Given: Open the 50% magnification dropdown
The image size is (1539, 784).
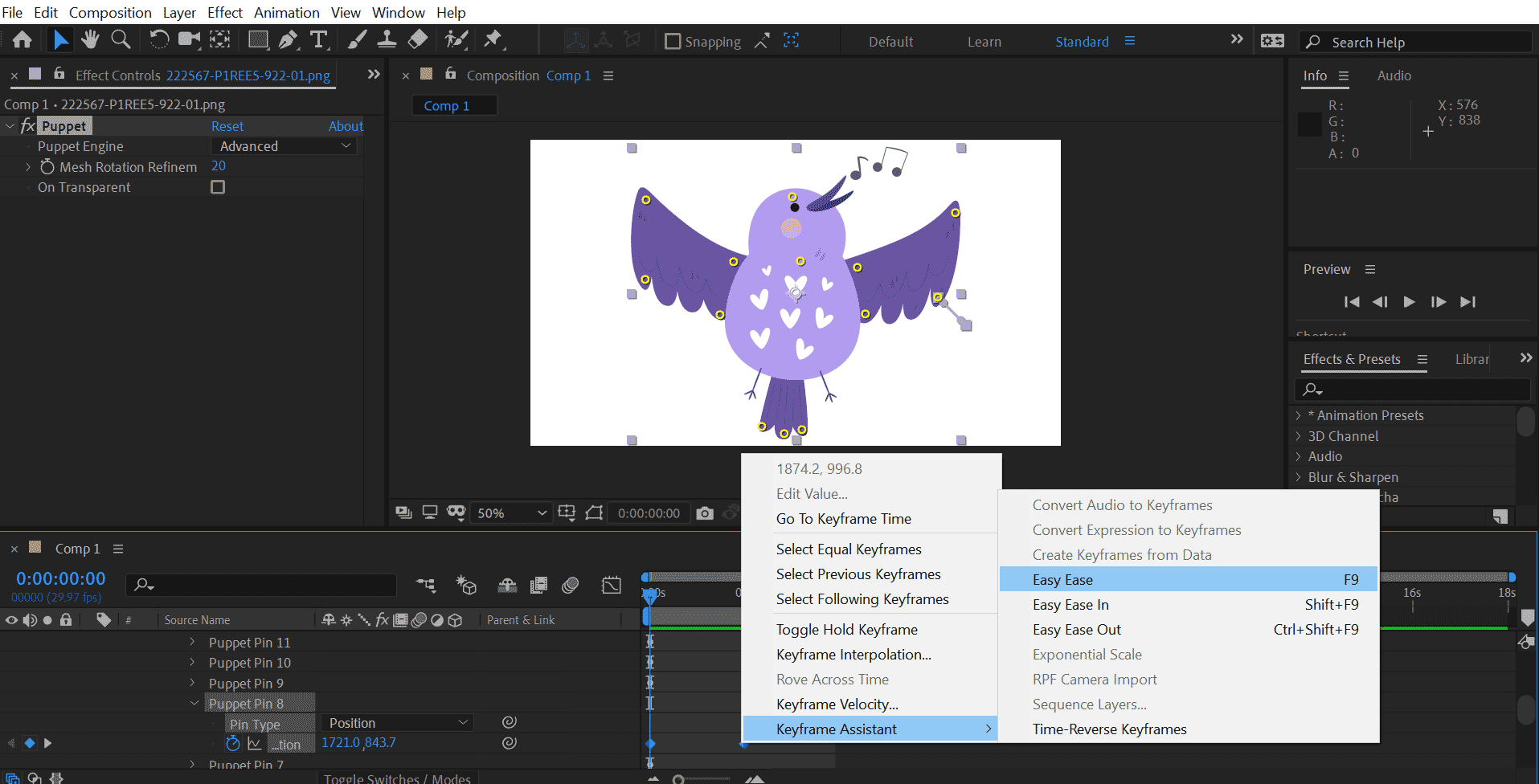Looking at the screenshot, I should click(511, 513).
